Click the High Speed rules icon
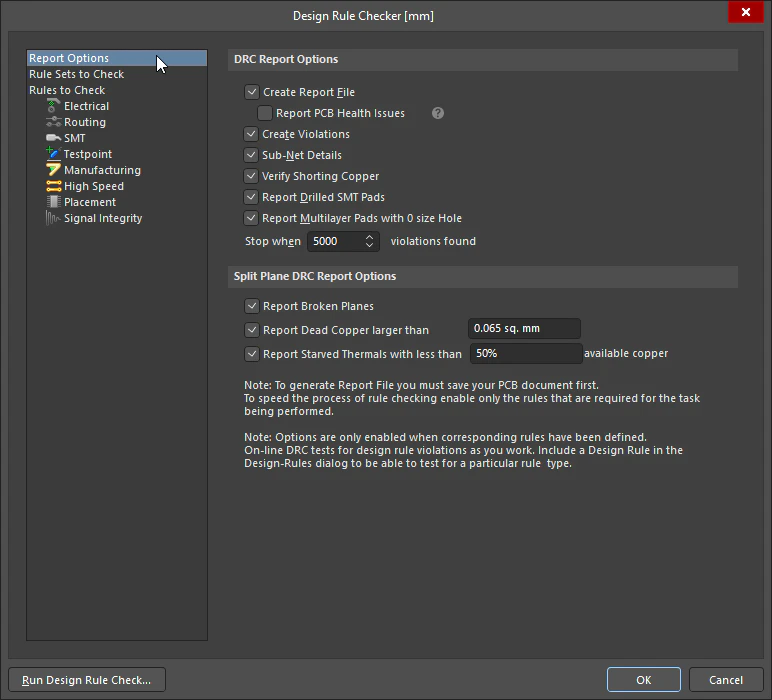This screenshot has height=700, width=772. [x=53, y=186]
